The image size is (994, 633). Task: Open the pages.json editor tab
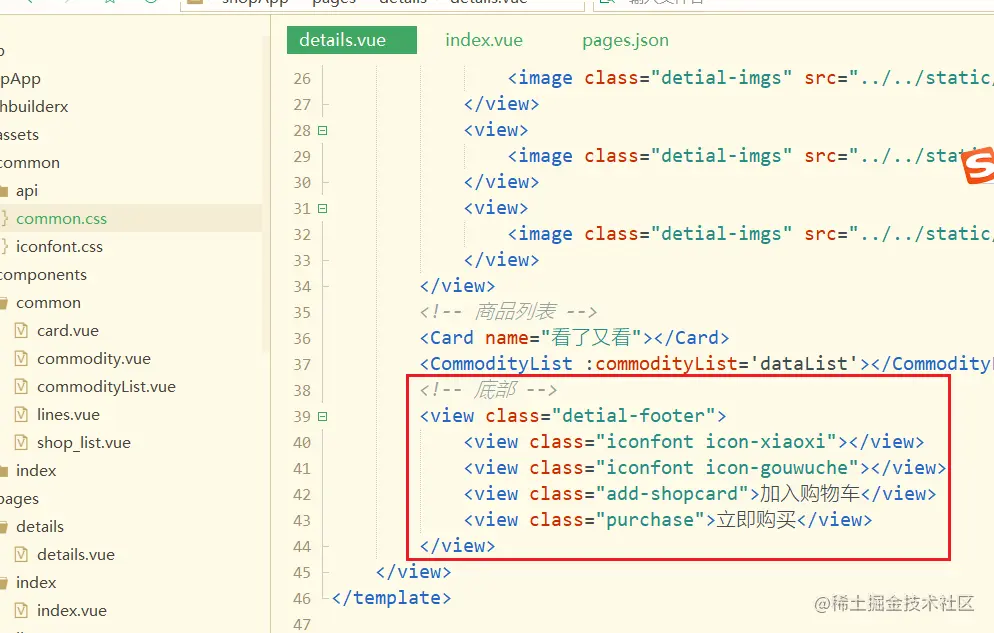[x=625, y=40]
